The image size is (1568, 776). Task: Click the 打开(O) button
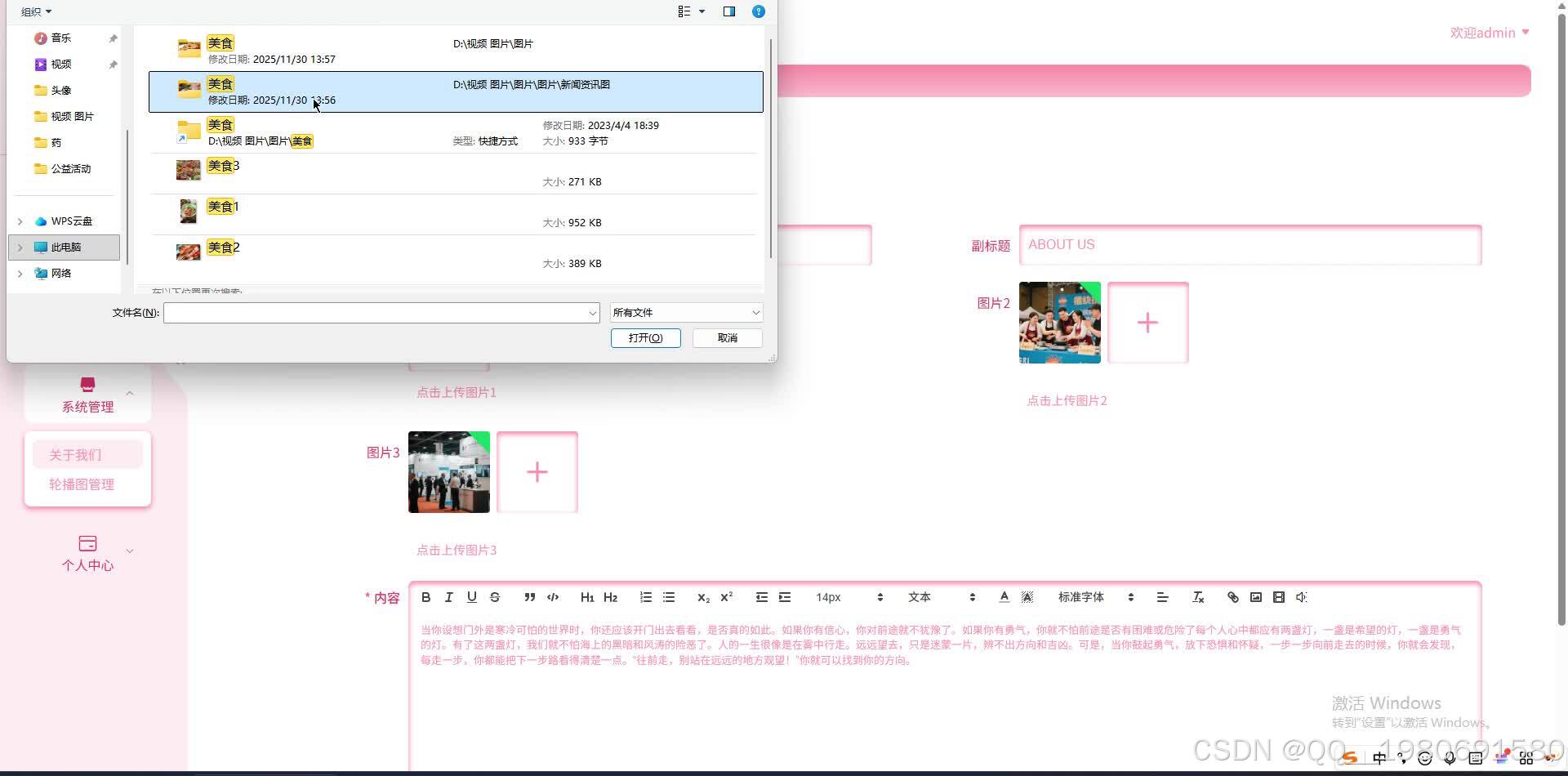tap(645, 337)
